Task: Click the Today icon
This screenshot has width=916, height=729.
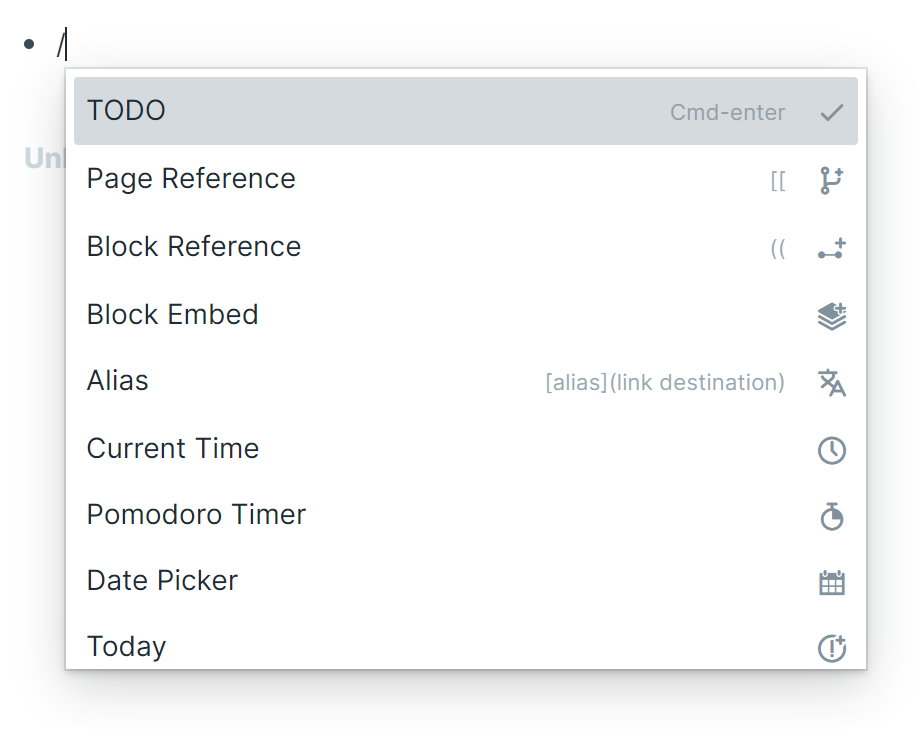Action: (831, 648)
